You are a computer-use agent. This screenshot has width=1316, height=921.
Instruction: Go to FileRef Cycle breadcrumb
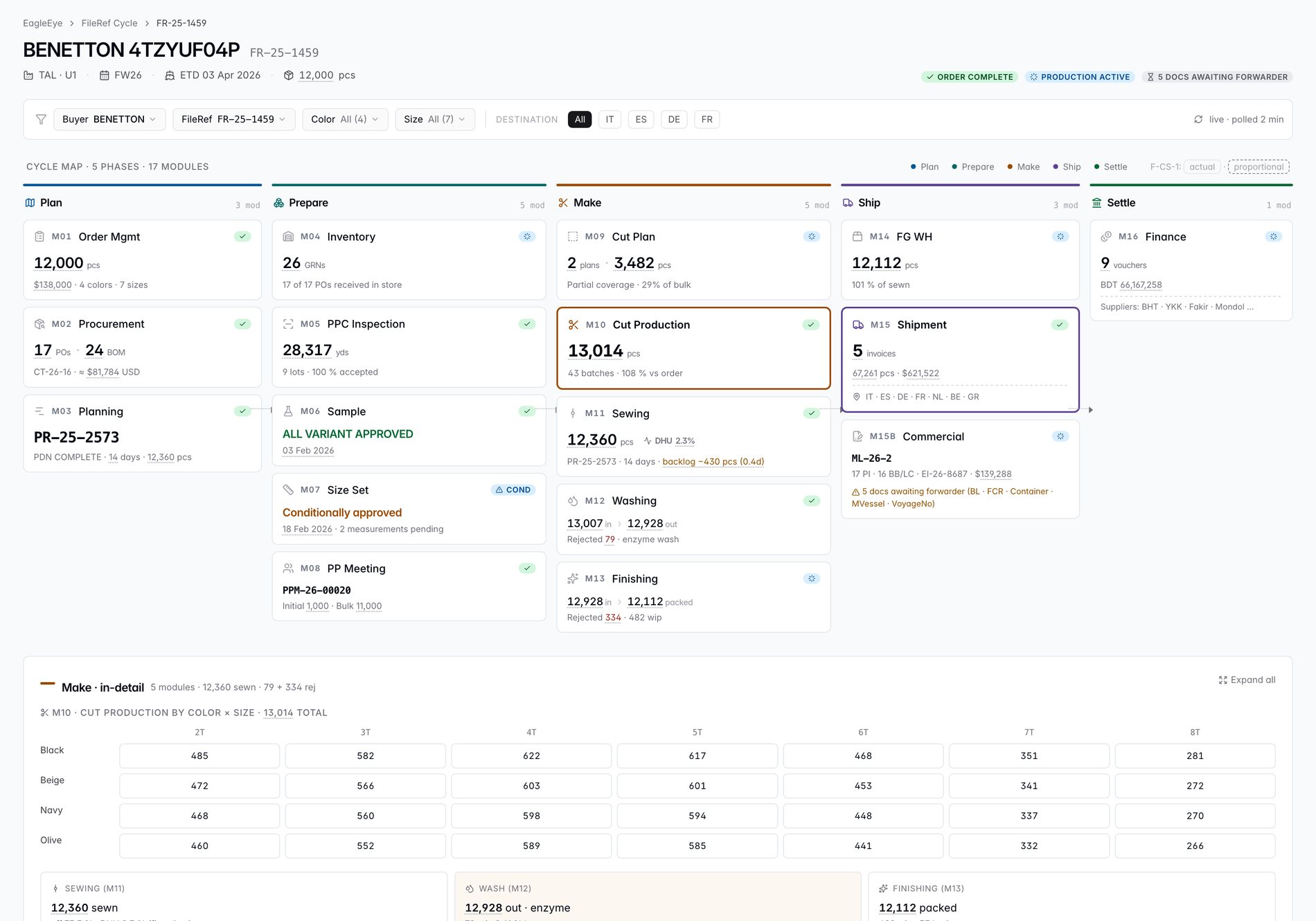[109, 23]
